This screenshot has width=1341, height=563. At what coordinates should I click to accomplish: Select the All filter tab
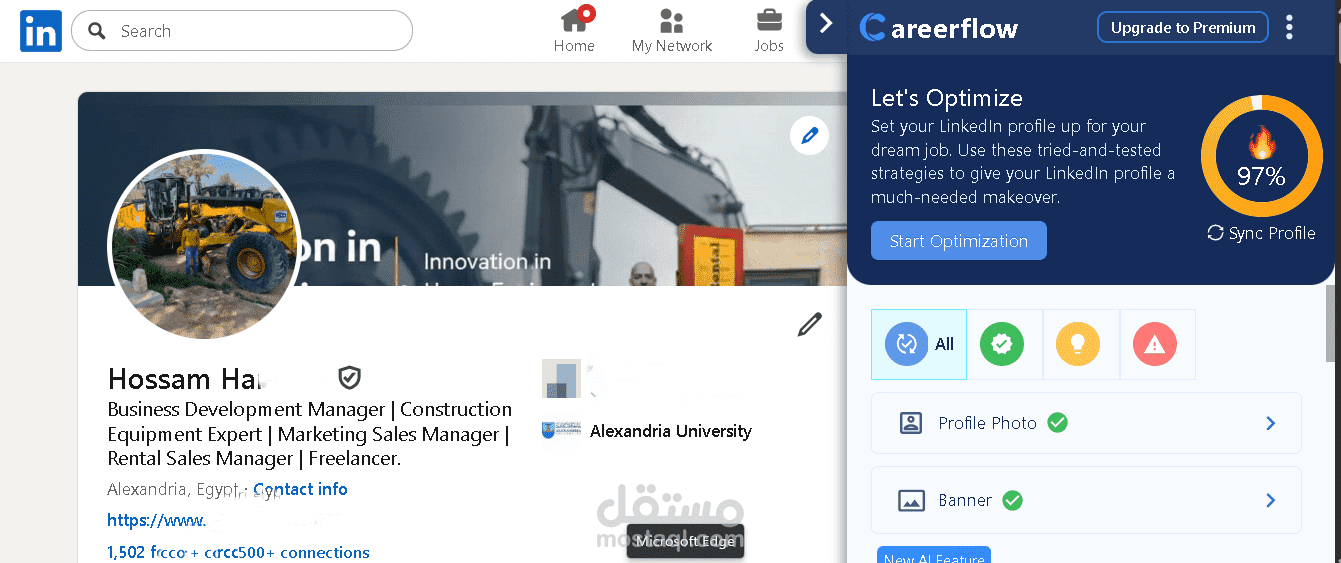click(x=919, y=344)
